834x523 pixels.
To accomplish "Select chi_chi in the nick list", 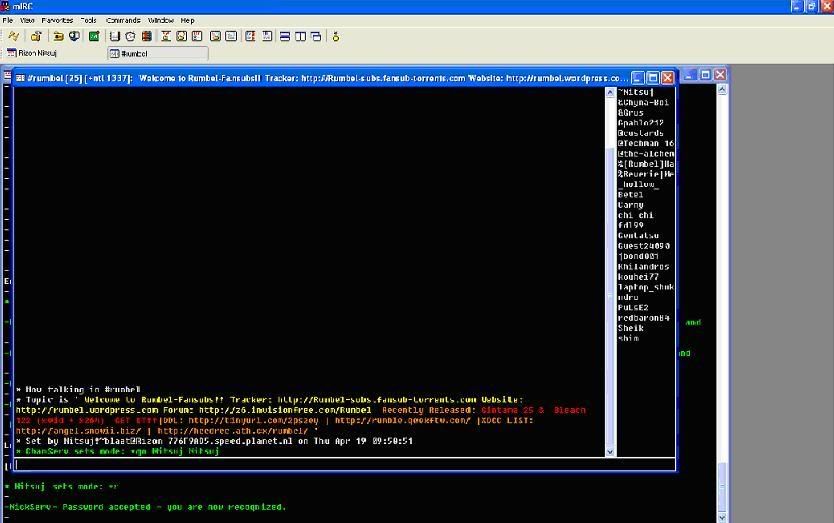I will point(636,215).
